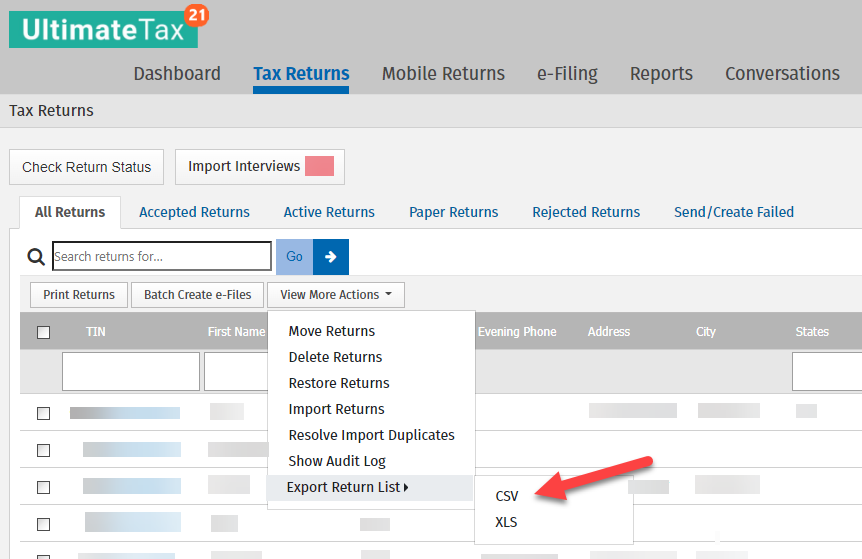Check the second return row checkbox

tap(43, 451)
